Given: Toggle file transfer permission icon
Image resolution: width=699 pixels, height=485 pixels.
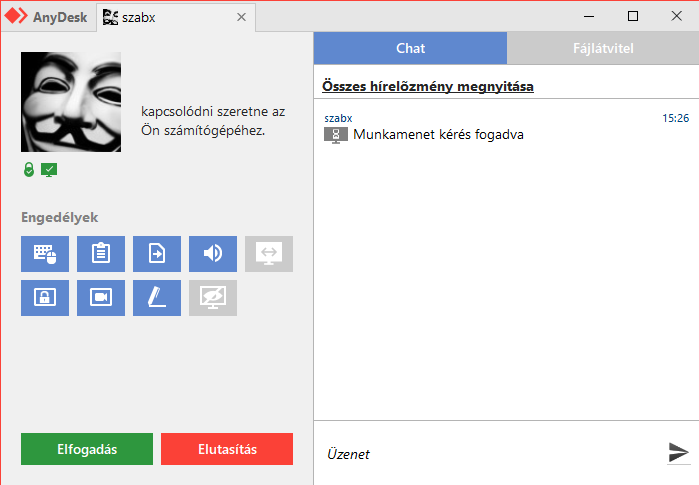Looking at the screenshot, I should tap(157, 254).
